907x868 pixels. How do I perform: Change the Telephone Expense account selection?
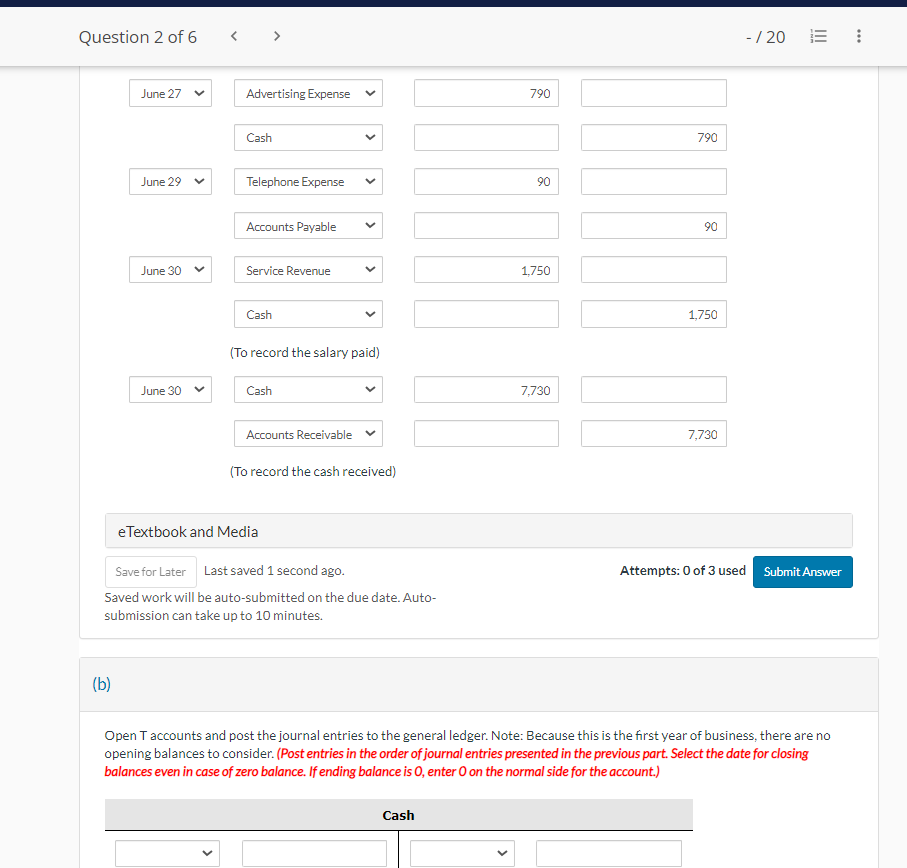tap(308, 181)
